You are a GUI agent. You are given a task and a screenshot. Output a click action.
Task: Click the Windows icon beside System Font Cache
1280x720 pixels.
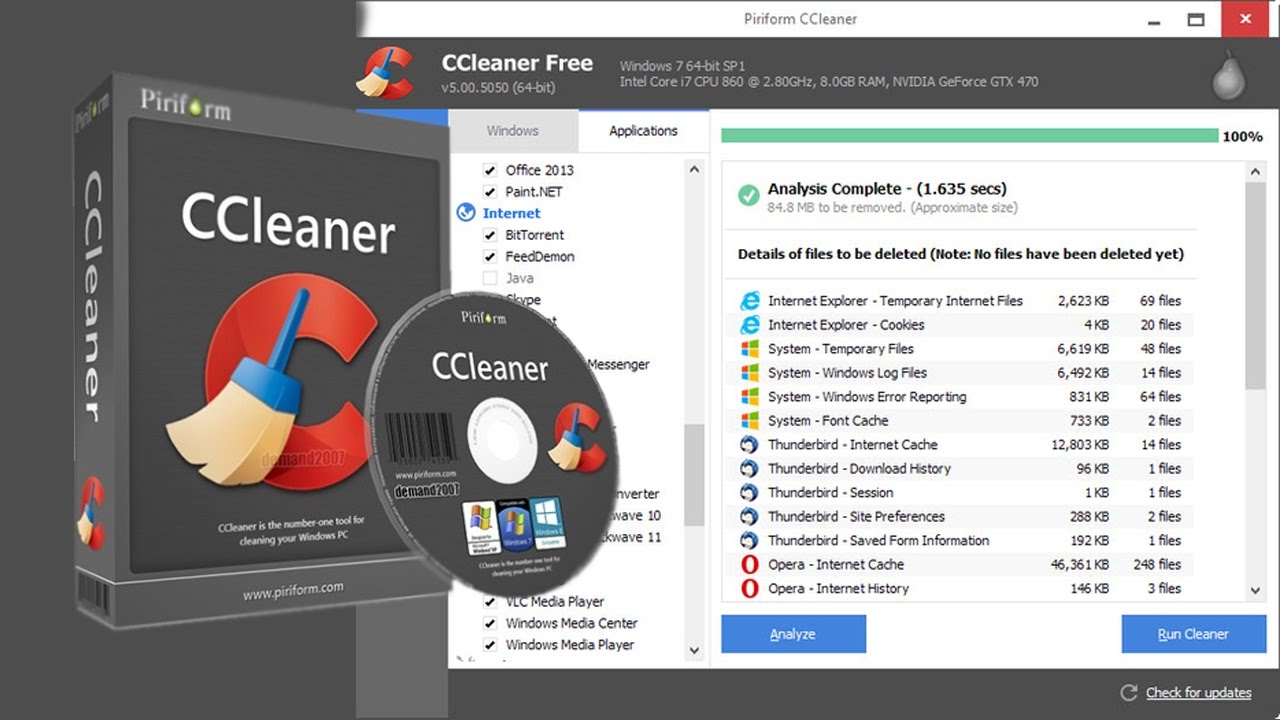[x=749, y=421]
